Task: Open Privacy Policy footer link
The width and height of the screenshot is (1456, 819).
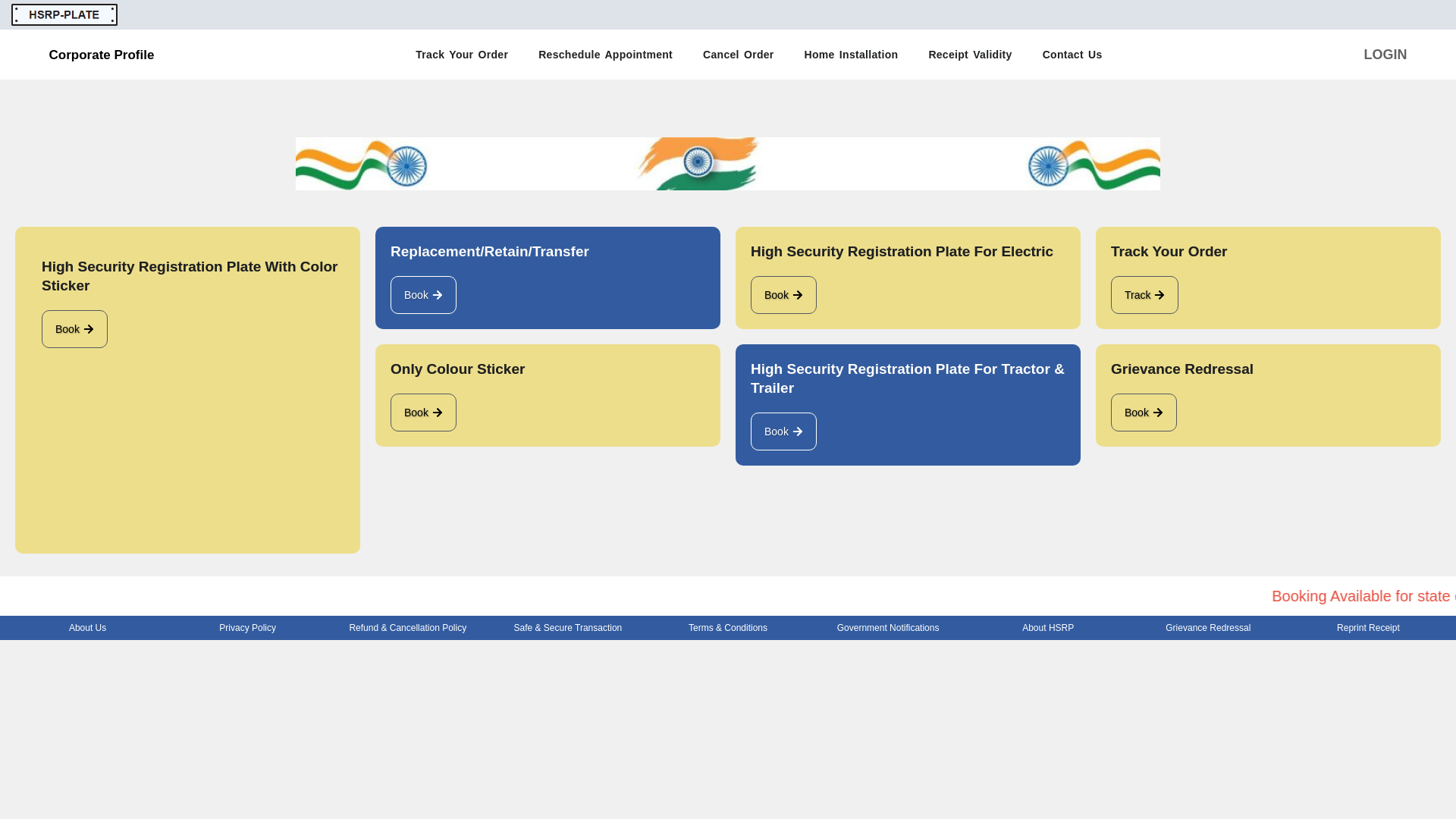Action: [248, 628]
